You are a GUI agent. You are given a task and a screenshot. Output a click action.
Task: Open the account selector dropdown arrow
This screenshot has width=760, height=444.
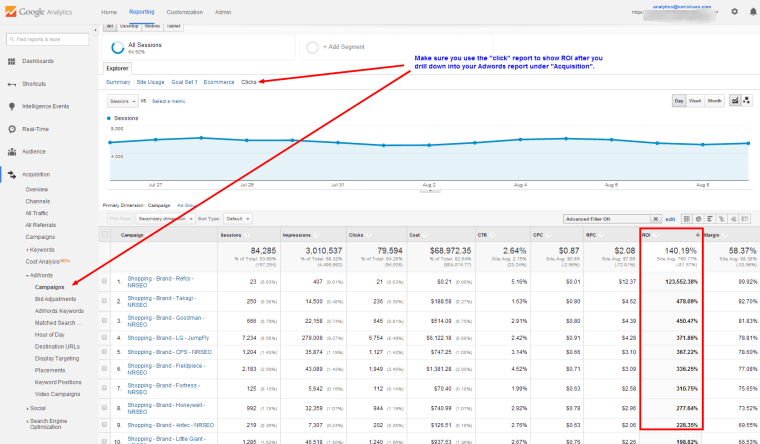(717, 12)
